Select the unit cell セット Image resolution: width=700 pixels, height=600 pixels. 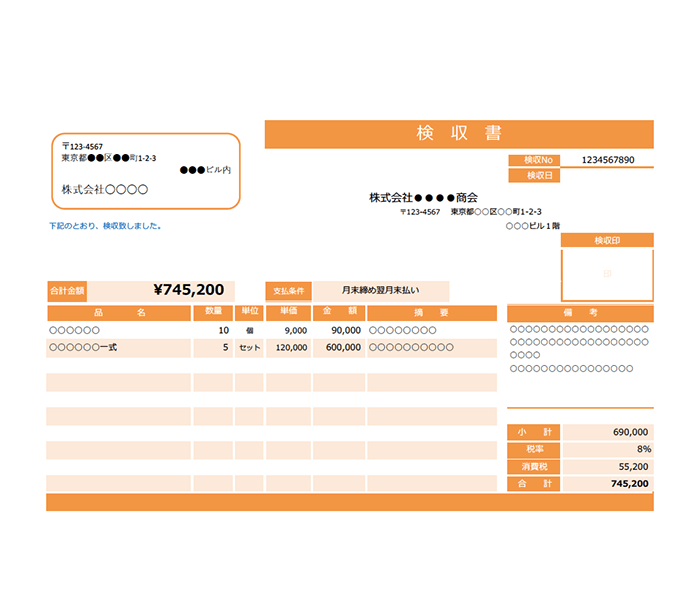click(250, 348)
